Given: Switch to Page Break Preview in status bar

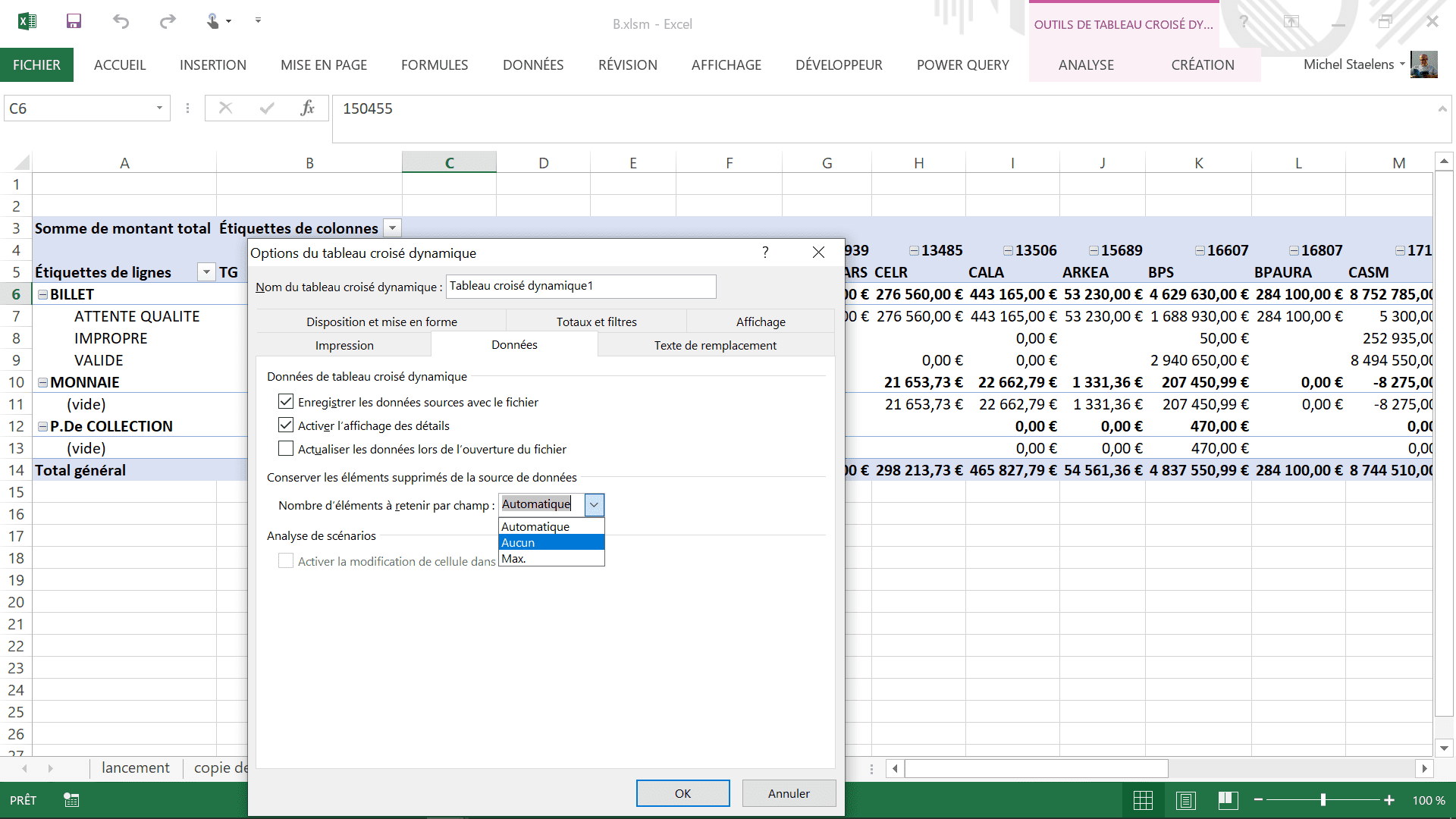Looking at the screenshot, I should coord(1228,800).
